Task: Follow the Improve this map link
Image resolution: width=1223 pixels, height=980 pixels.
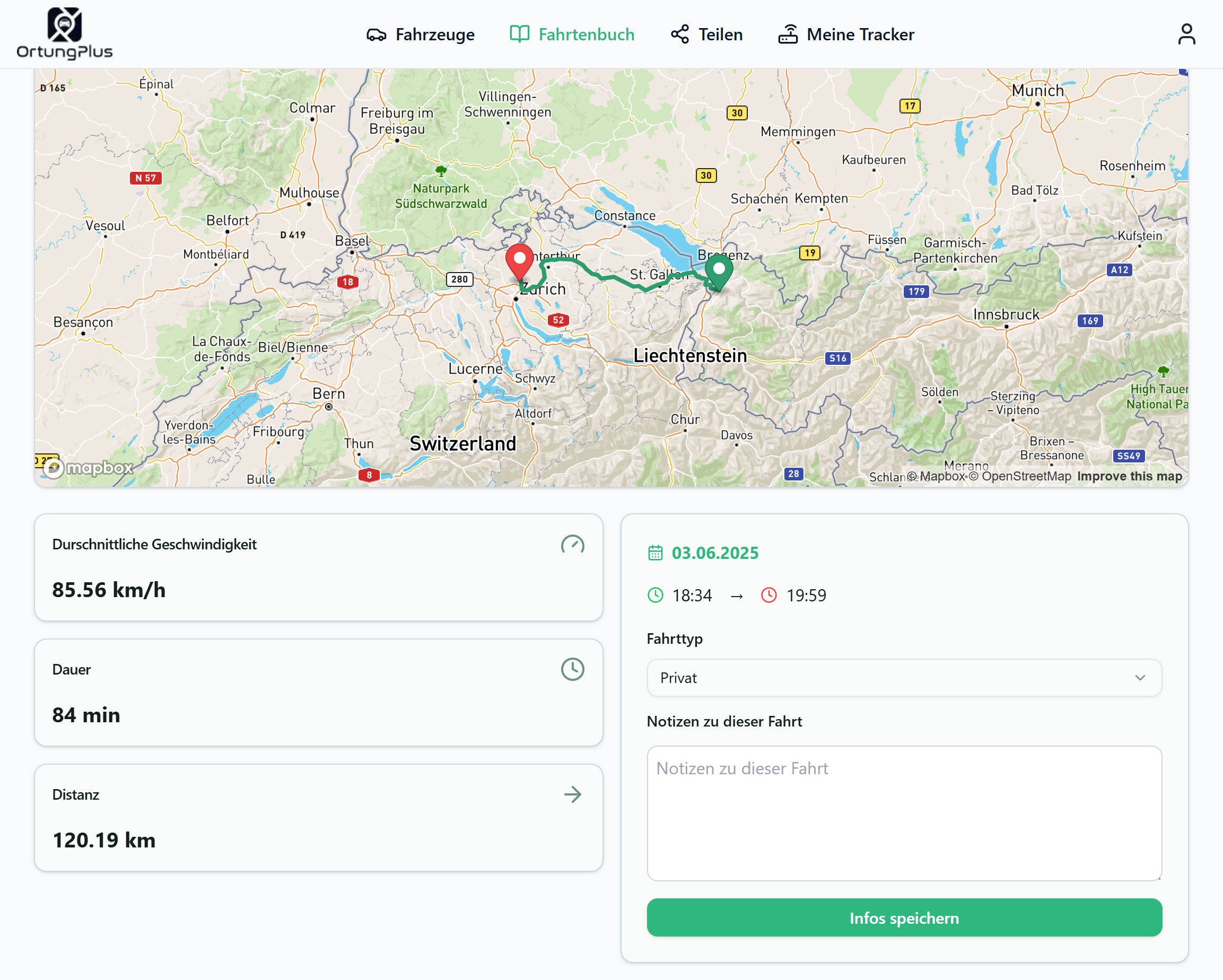Action: (1130, 476)
